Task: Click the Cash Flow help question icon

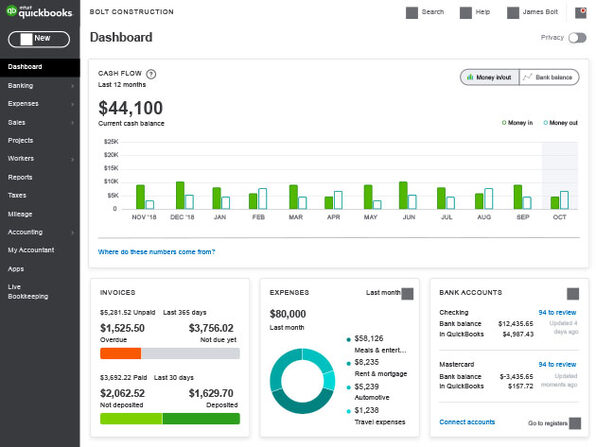Action: pos(151,74)
